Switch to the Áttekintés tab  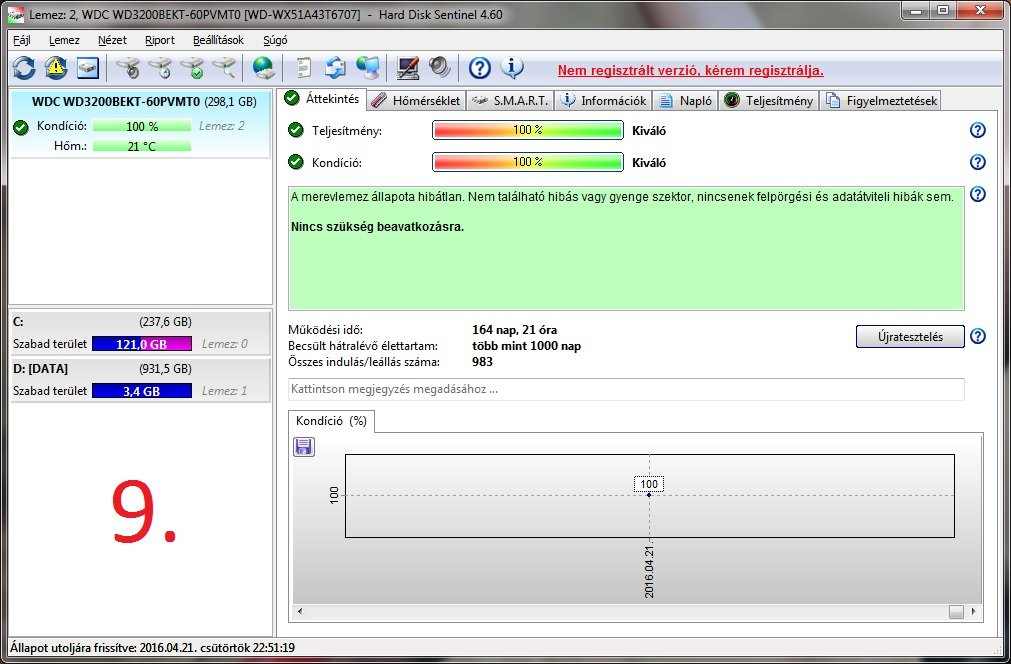click(x=324, y=99)
